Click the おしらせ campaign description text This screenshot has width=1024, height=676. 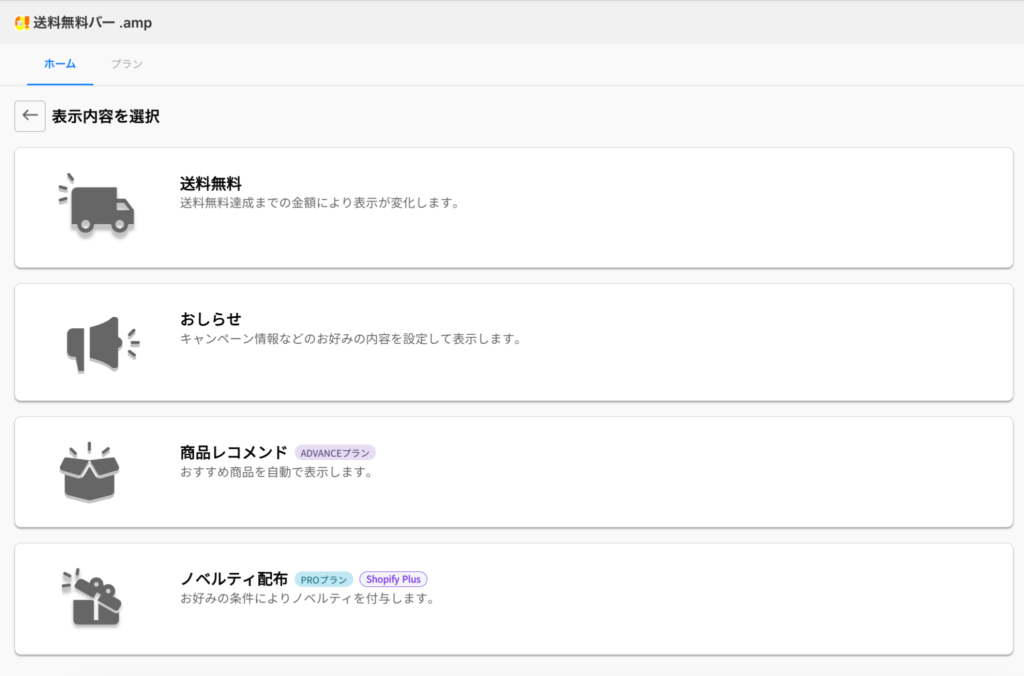[350, 338]
